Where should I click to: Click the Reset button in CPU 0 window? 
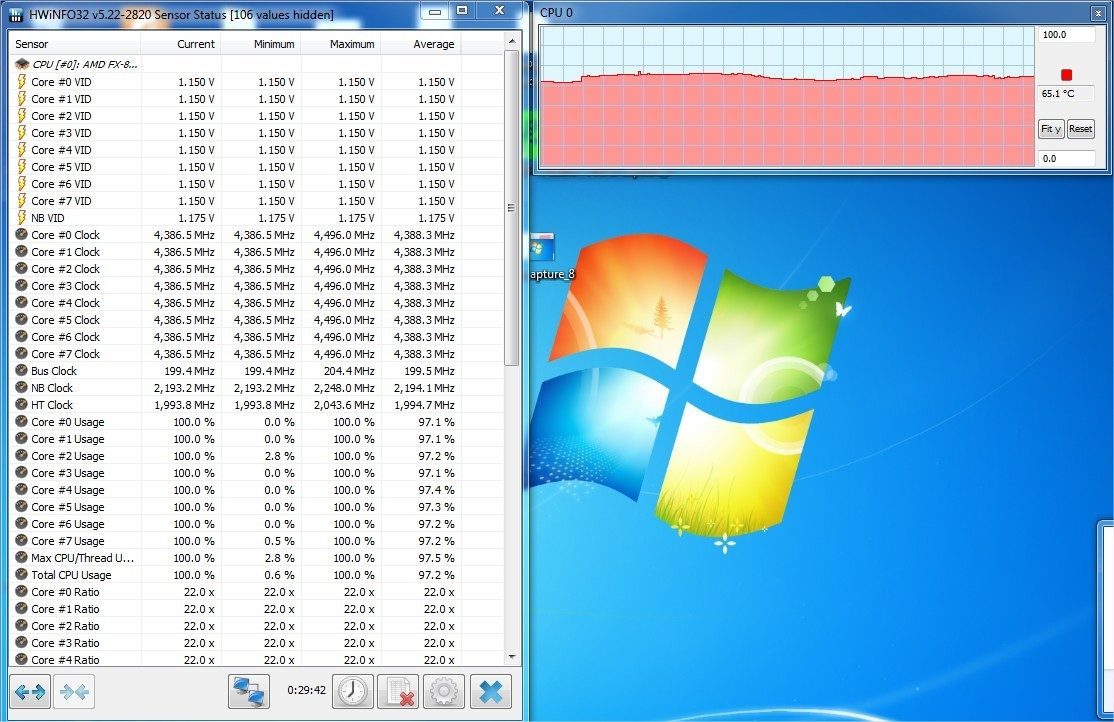click(x=1080, y=129)
